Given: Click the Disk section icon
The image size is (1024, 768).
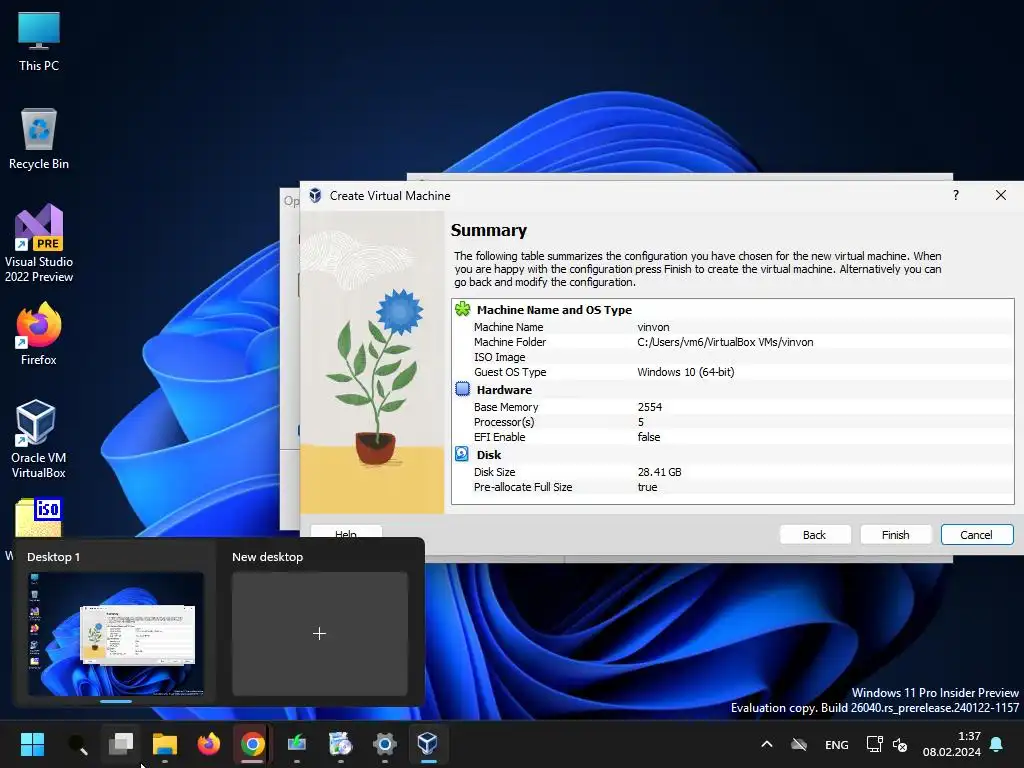Looking at the screenshot, I should click(462, 454).
